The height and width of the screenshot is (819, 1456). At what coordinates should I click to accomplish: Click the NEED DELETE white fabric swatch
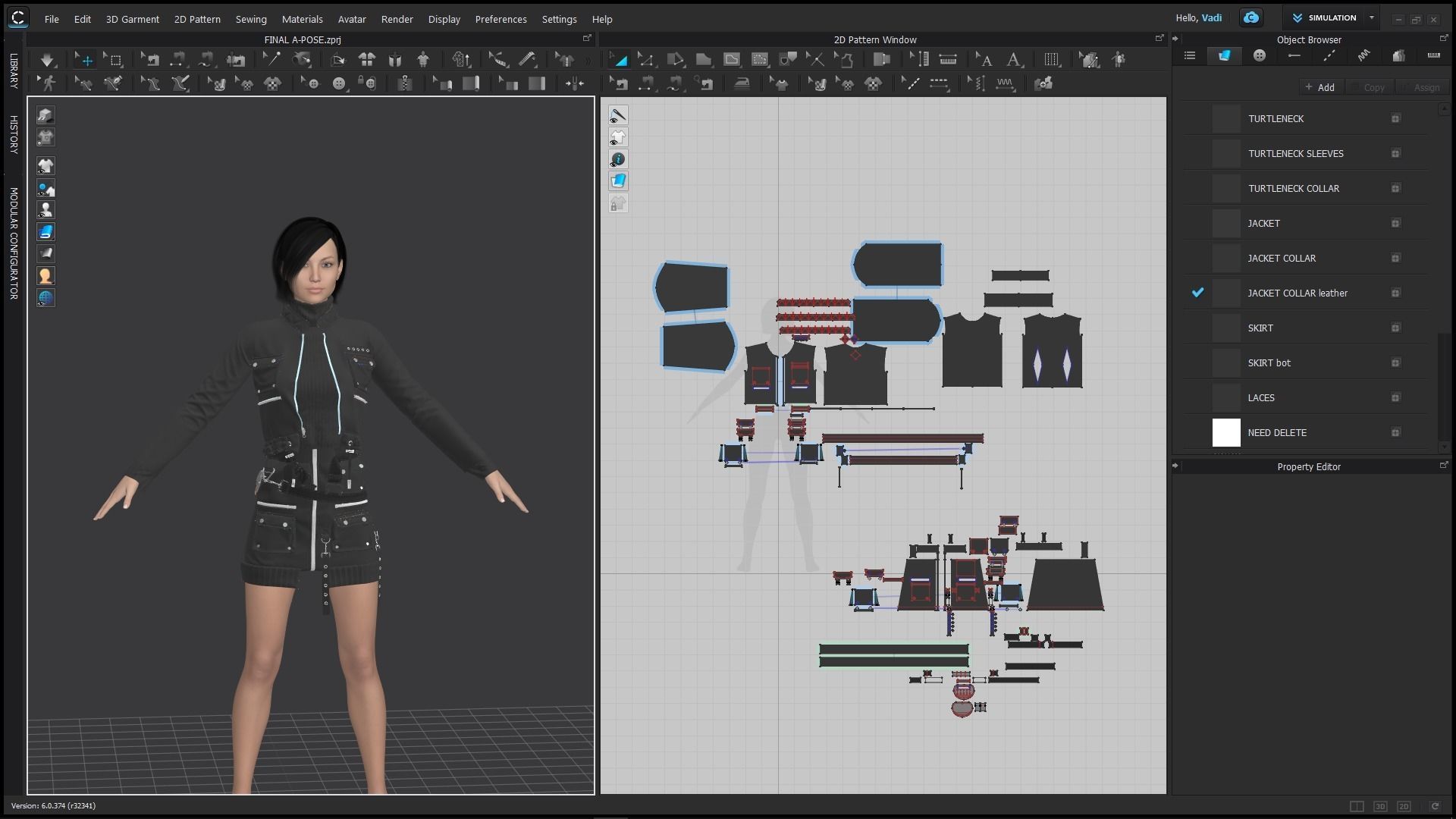pos(1226,433)
